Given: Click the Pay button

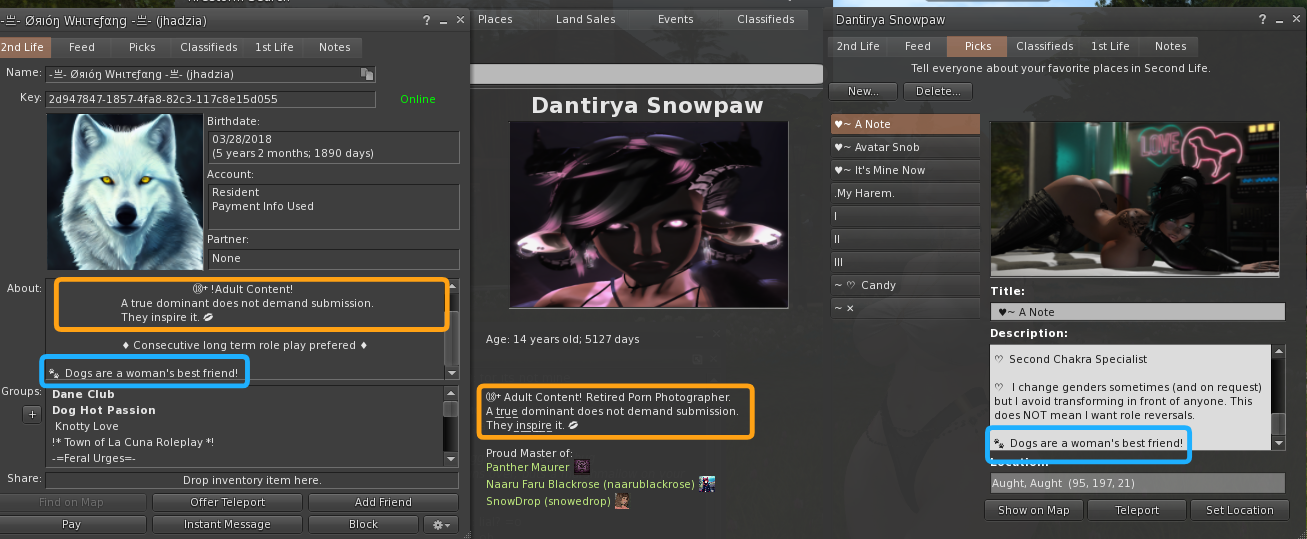Looking at the screenshot, I should pos(71,524).
